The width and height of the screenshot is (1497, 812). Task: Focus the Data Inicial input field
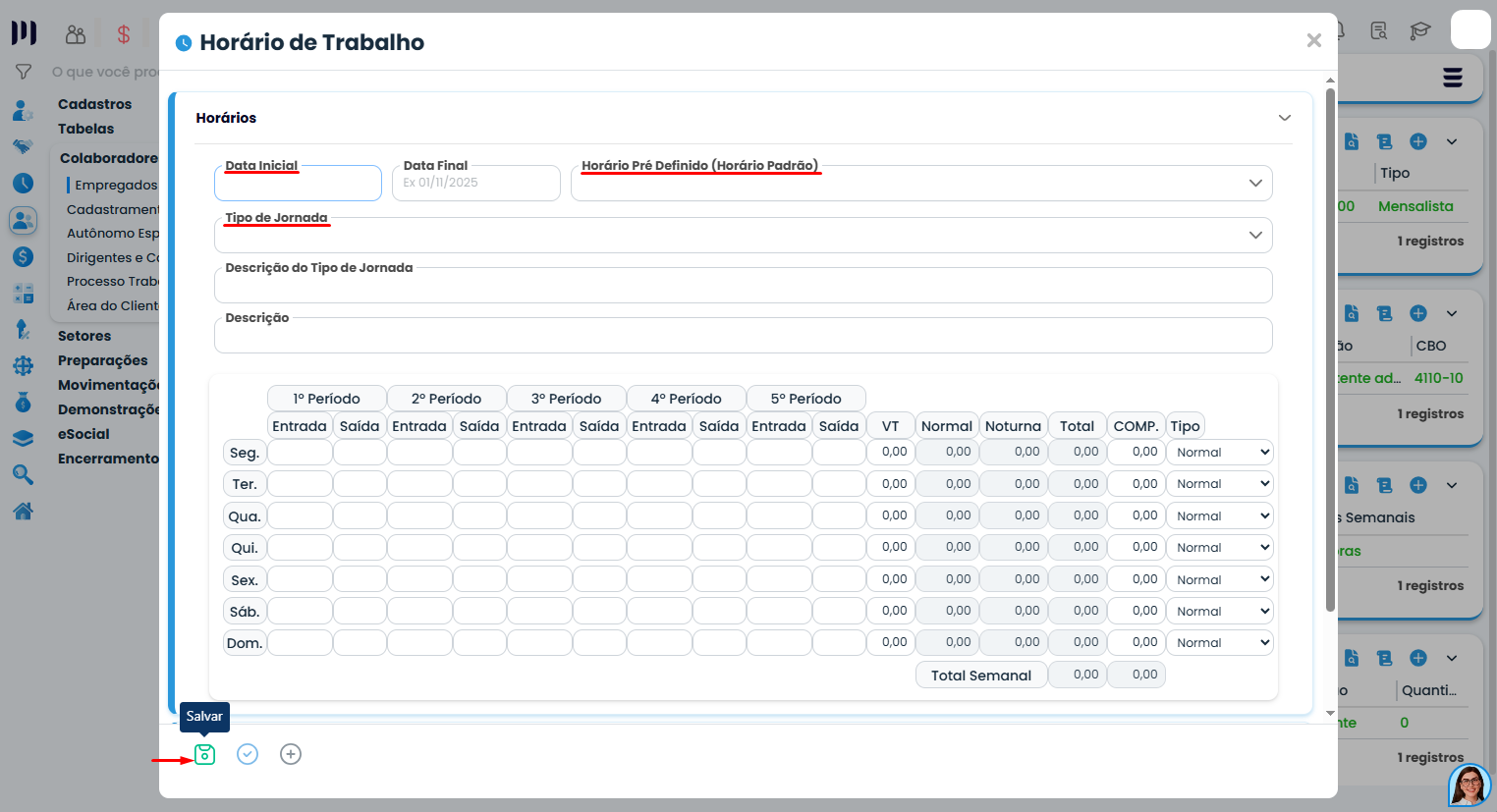(x=298, y=183)
